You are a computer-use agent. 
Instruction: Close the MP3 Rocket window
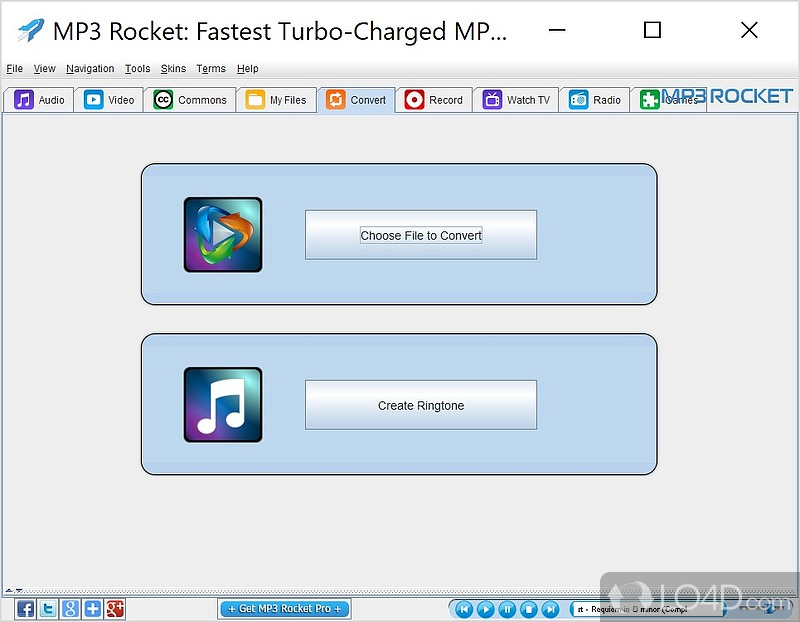(x=748, y=30)
